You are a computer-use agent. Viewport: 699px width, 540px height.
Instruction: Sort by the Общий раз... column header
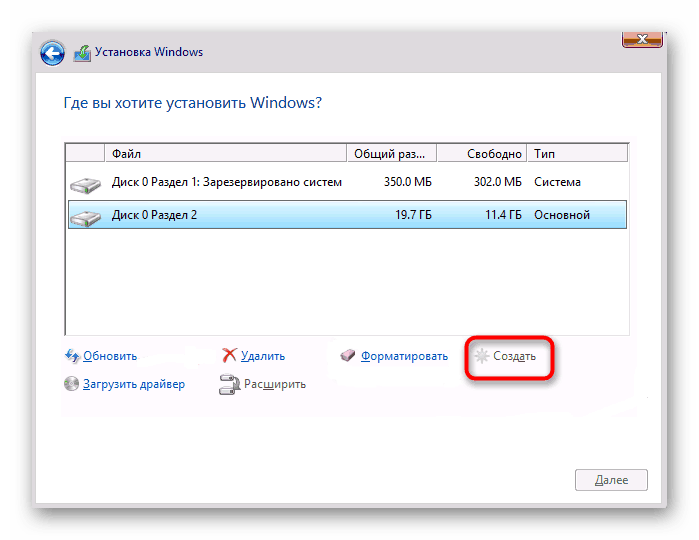click(392, 154)
